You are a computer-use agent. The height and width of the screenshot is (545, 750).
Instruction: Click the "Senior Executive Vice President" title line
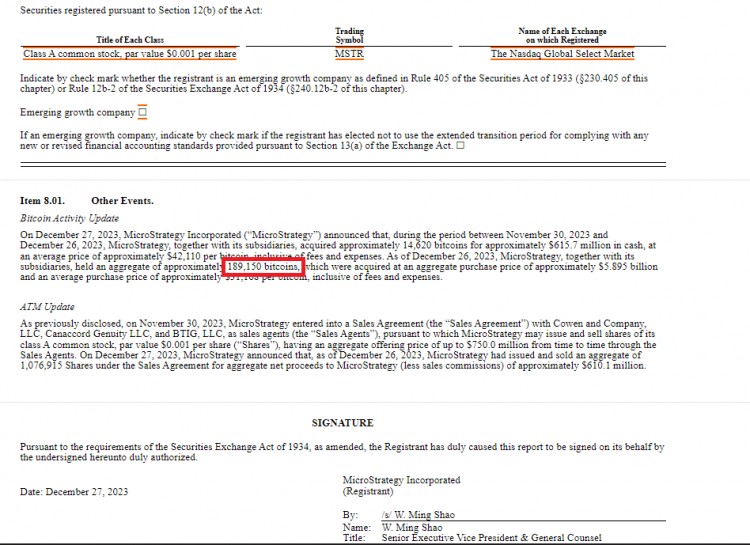tap(491, 538)
